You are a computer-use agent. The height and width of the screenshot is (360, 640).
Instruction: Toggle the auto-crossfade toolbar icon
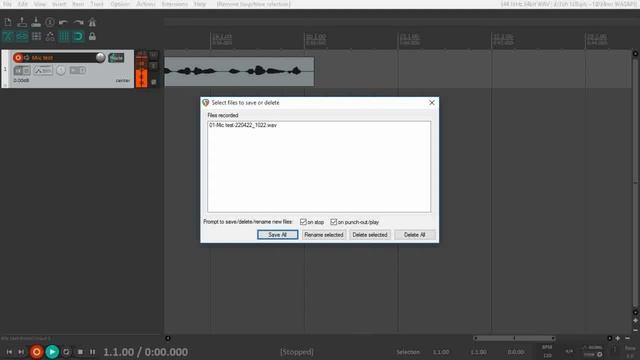click(8, 36)
